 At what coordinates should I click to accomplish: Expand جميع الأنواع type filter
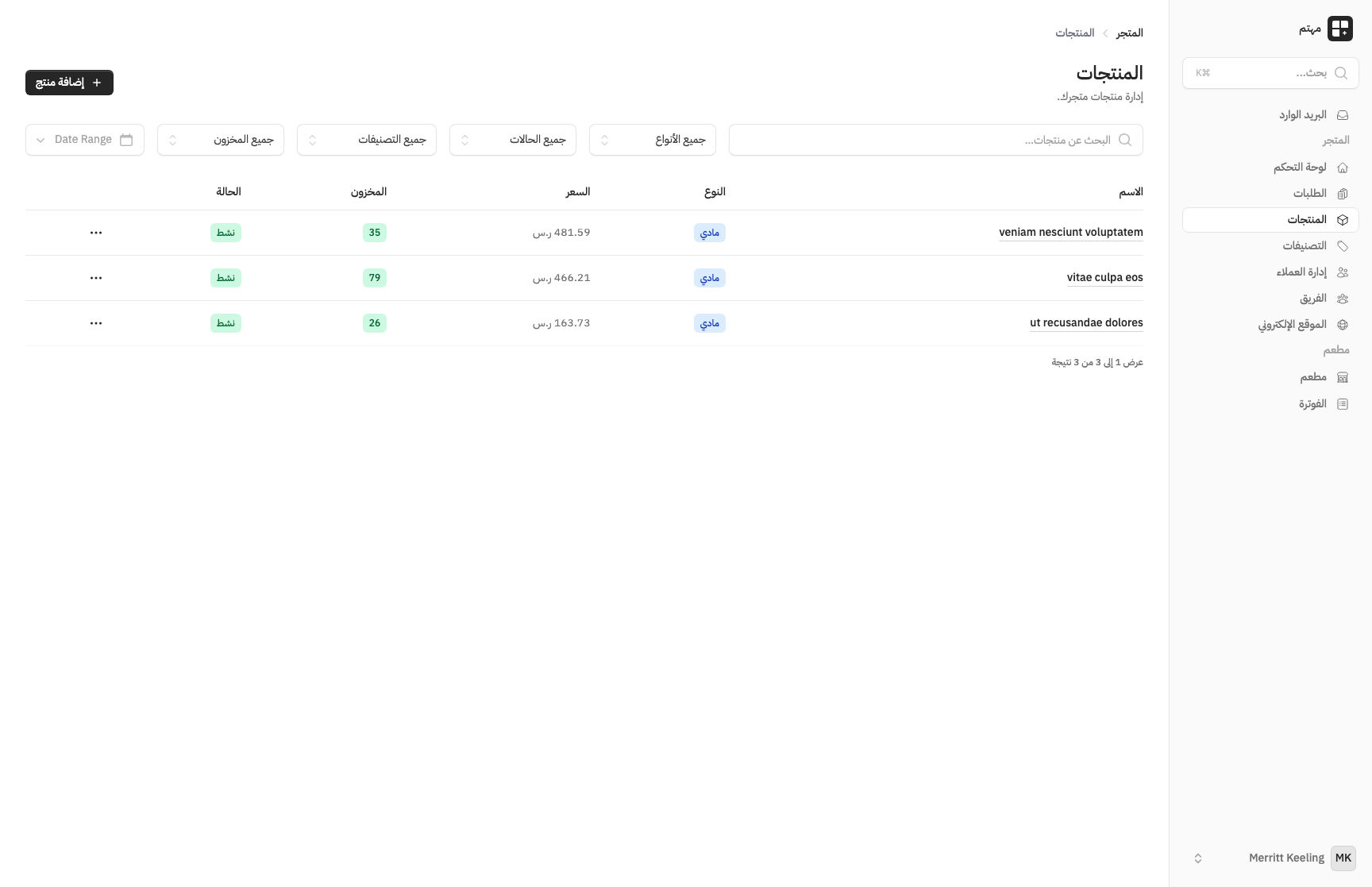652,140
